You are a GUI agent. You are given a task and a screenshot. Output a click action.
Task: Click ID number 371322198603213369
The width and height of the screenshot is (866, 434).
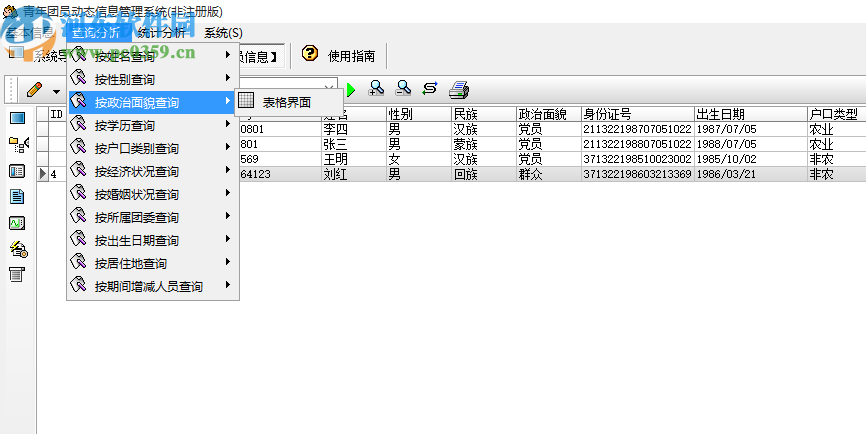pos(637,174)
